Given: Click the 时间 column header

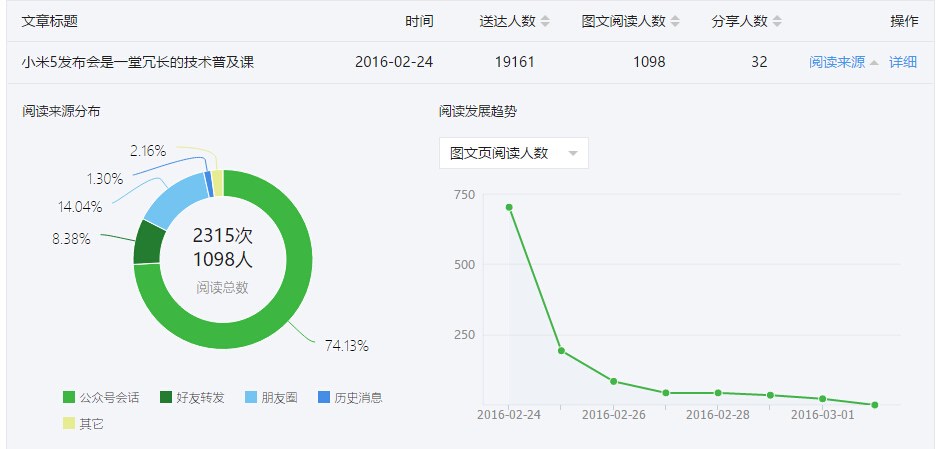Looking at the screenshot, I should [419, 22].
